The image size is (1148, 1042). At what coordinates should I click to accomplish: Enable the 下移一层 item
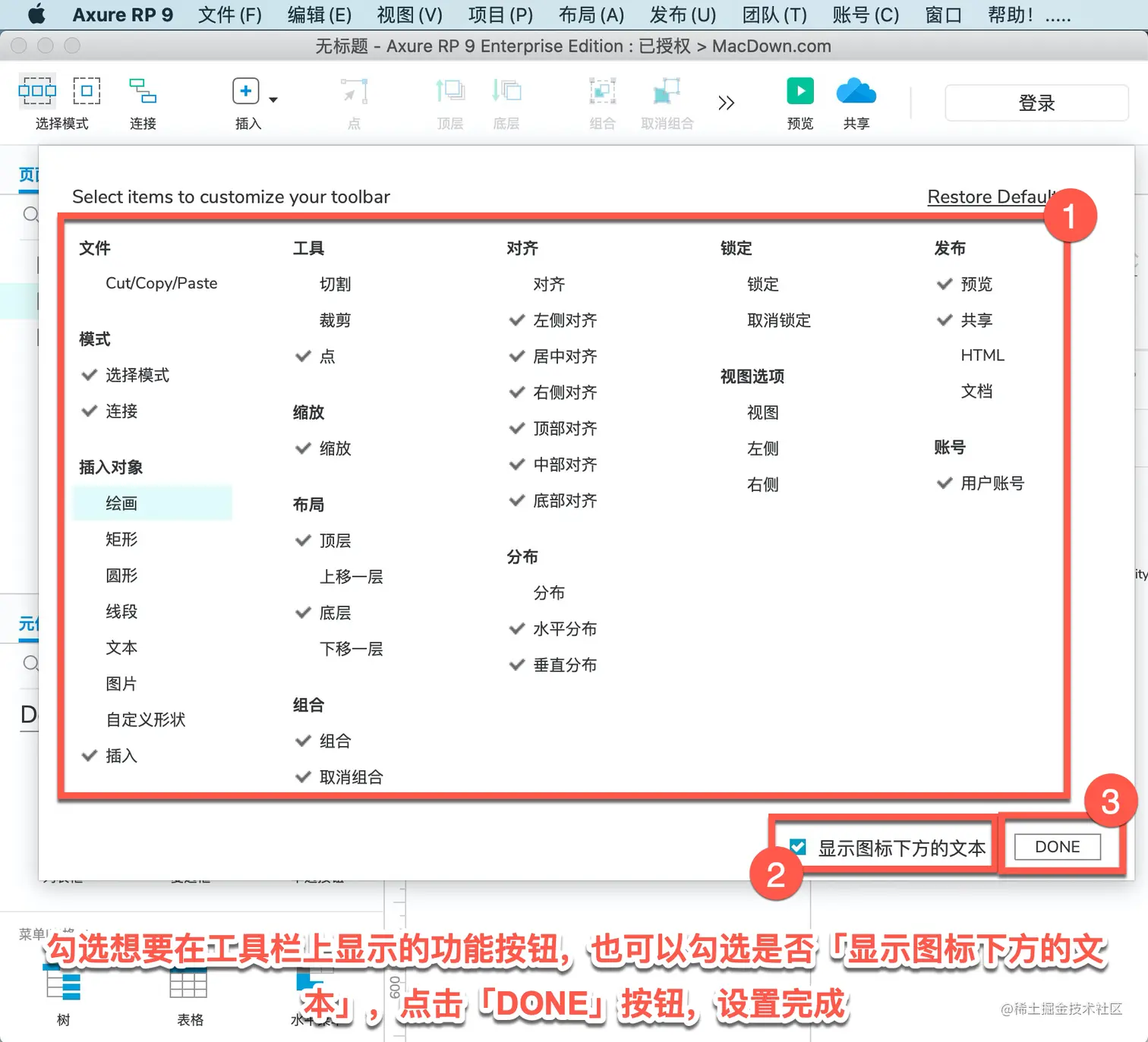click(x=351, y=649)
